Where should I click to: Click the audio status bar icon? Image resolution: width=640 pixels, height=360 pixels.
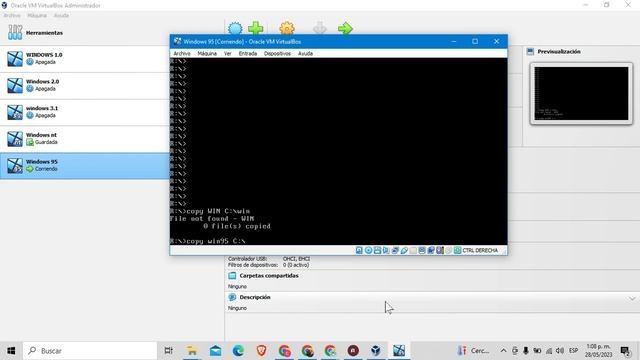tap(386, 250)
